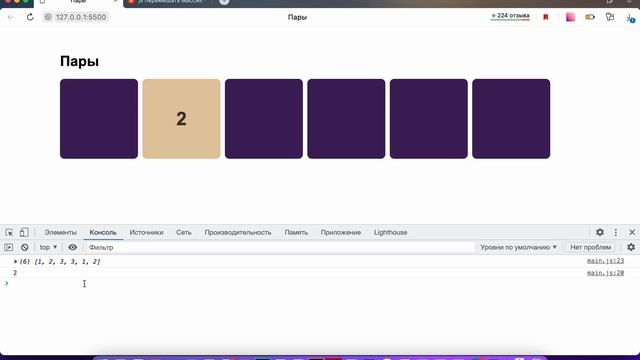Activate the inspect element picker icon
This screenshot has height=360, width=640.
click(x=9, y=232)
